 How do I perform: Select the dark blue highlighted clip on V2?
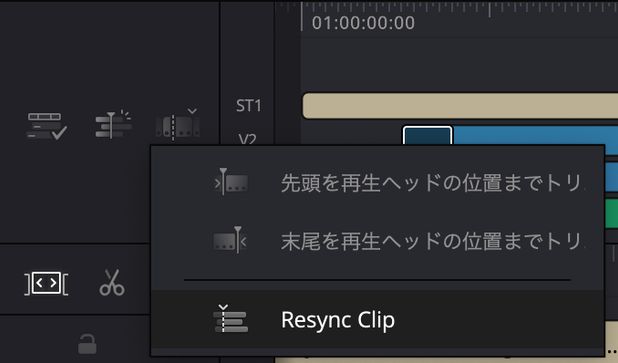(428, 136)
